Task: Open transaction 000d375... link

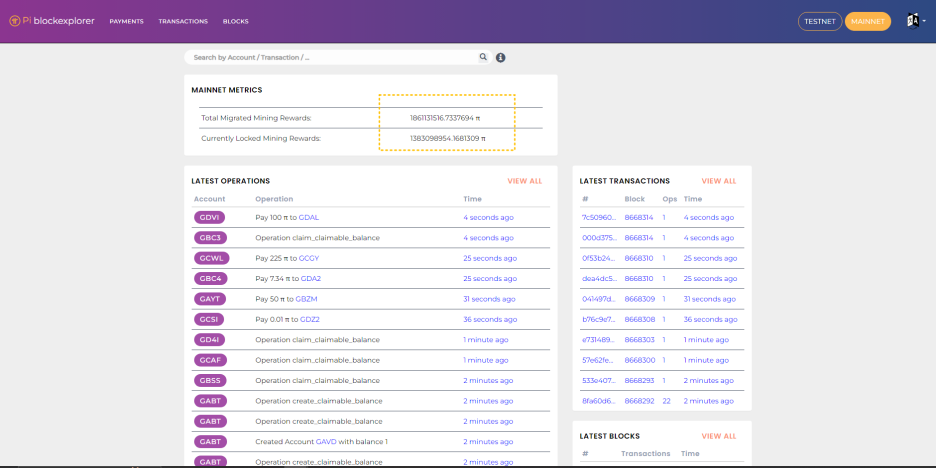Action: pos(599,238)
